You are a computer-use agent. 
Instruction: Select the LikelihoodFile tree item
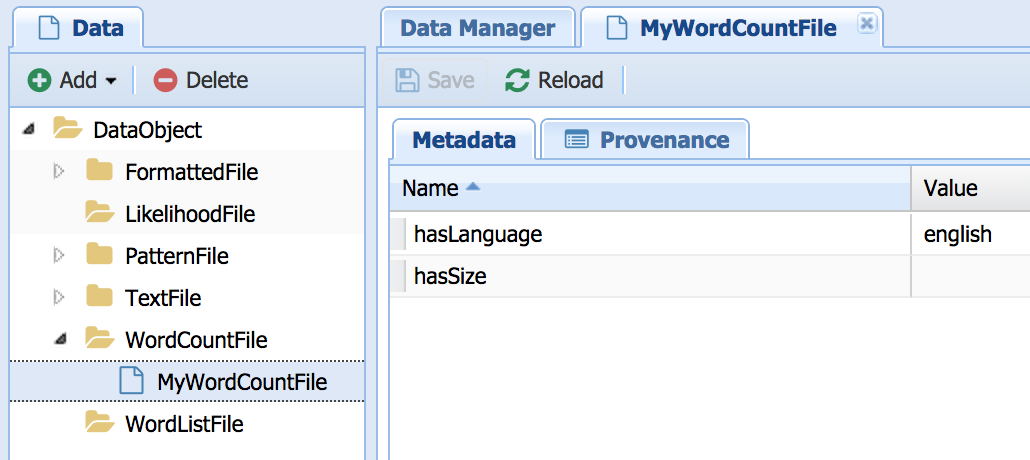click(x=189, y=214)
